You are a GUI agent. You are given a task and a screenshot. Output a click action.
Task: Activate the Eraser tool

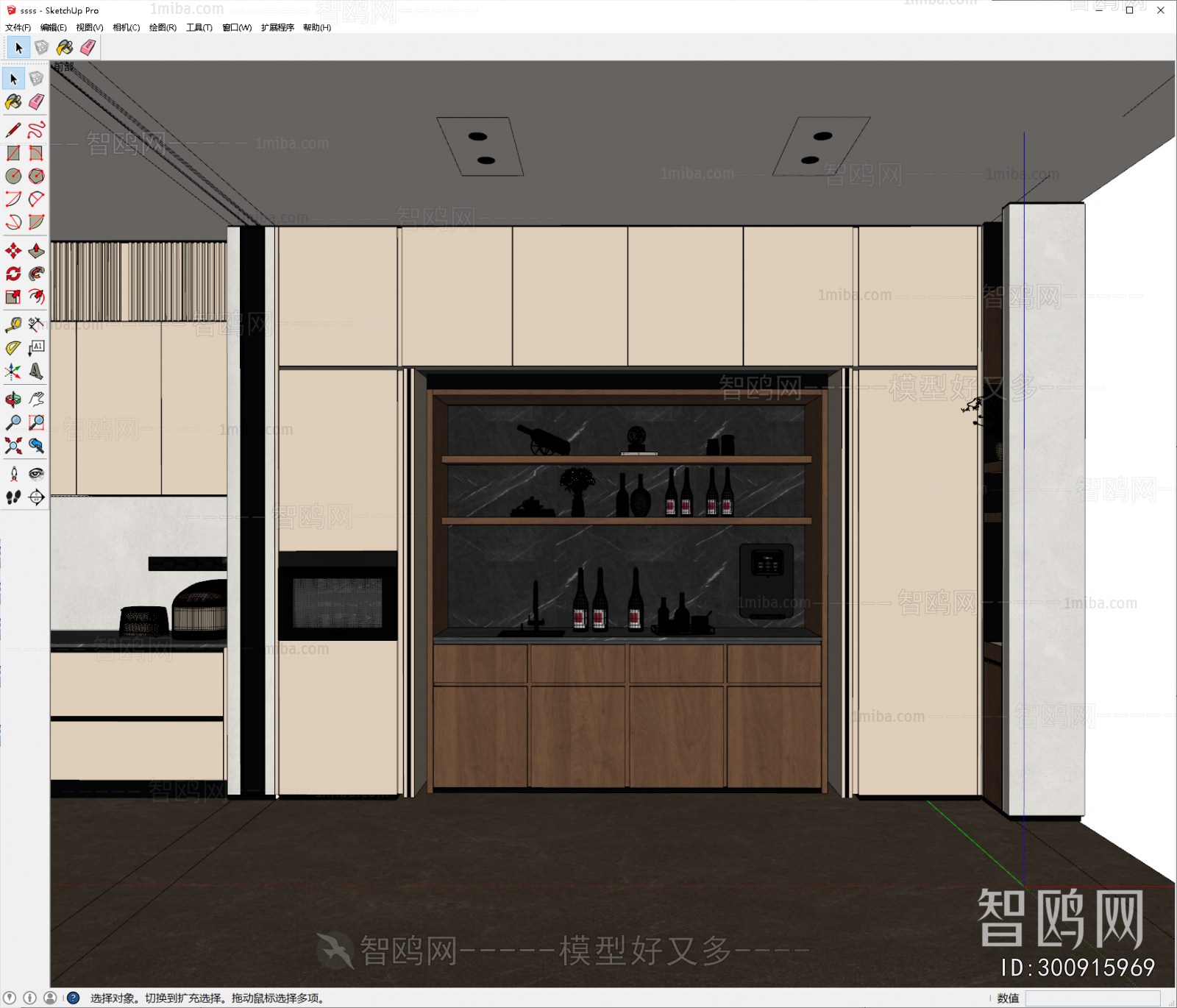36,102
